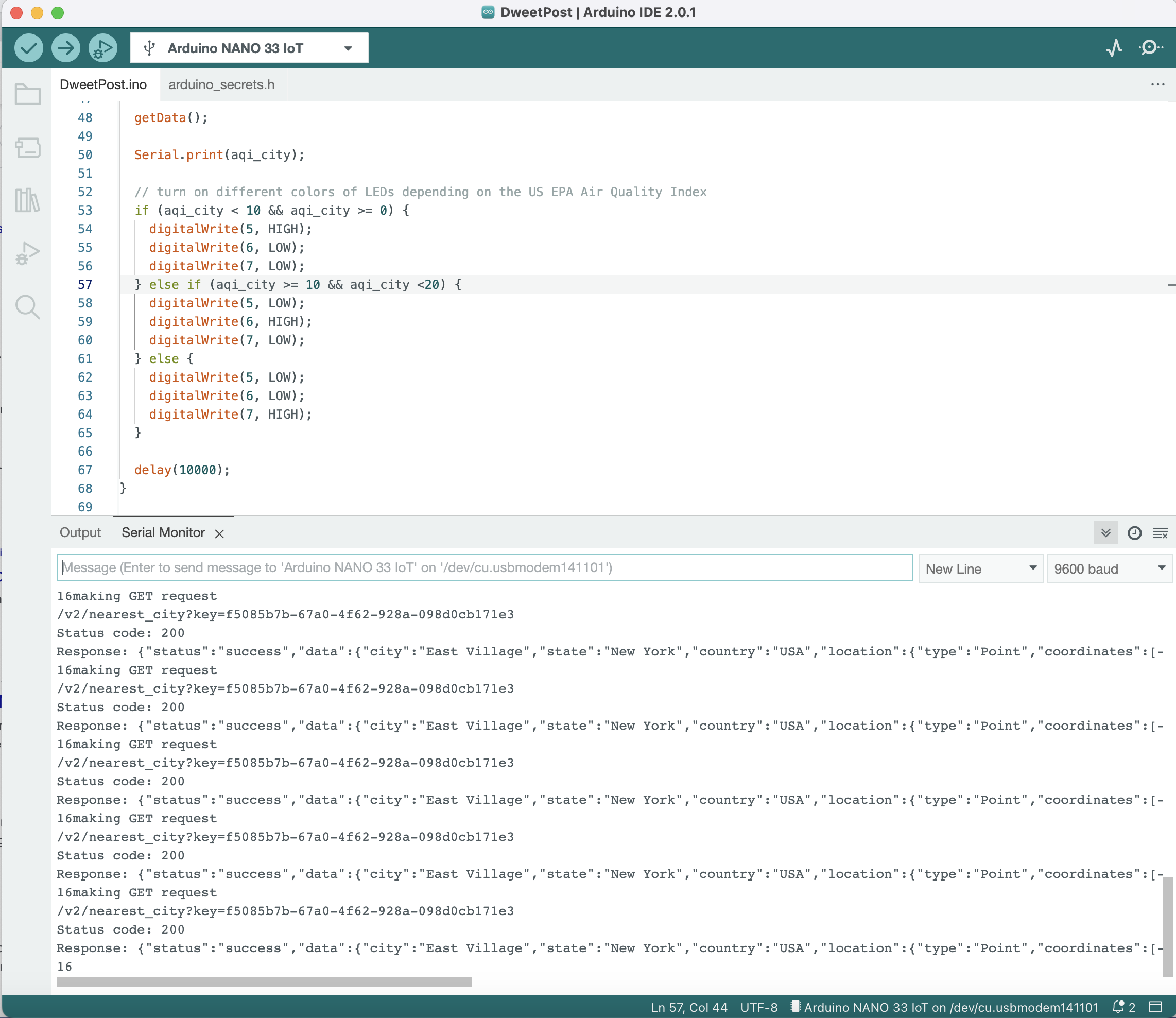The width and height of the screenshot is (1176, 1018).
Task: Click line number 48 in the gutter
Action: [x=84, y=117]
